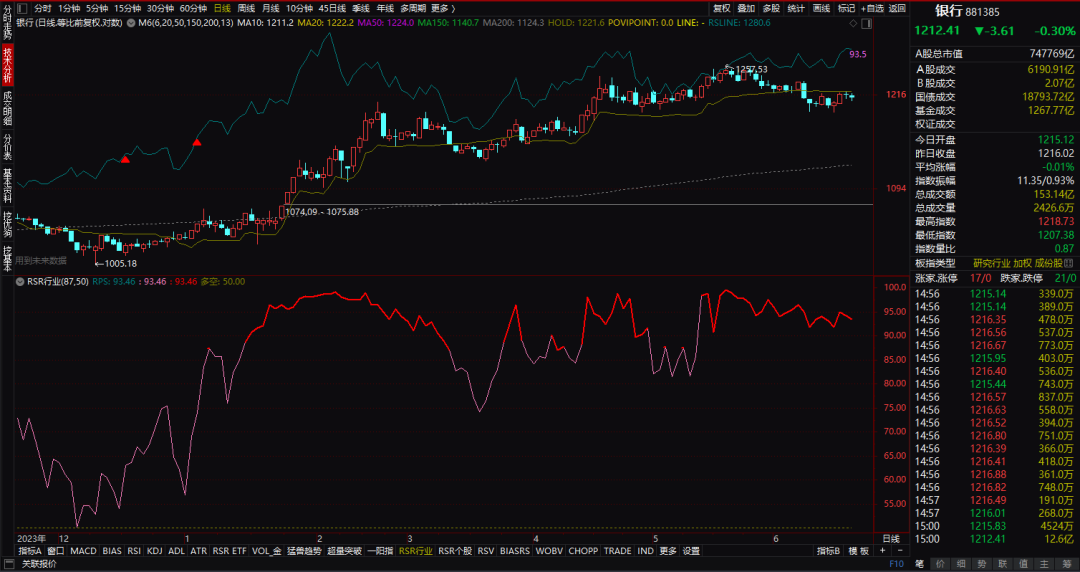Open the 指标A indicator group
The height and width of the screenshot is (572, 1080).
click(x=30, y=551)
